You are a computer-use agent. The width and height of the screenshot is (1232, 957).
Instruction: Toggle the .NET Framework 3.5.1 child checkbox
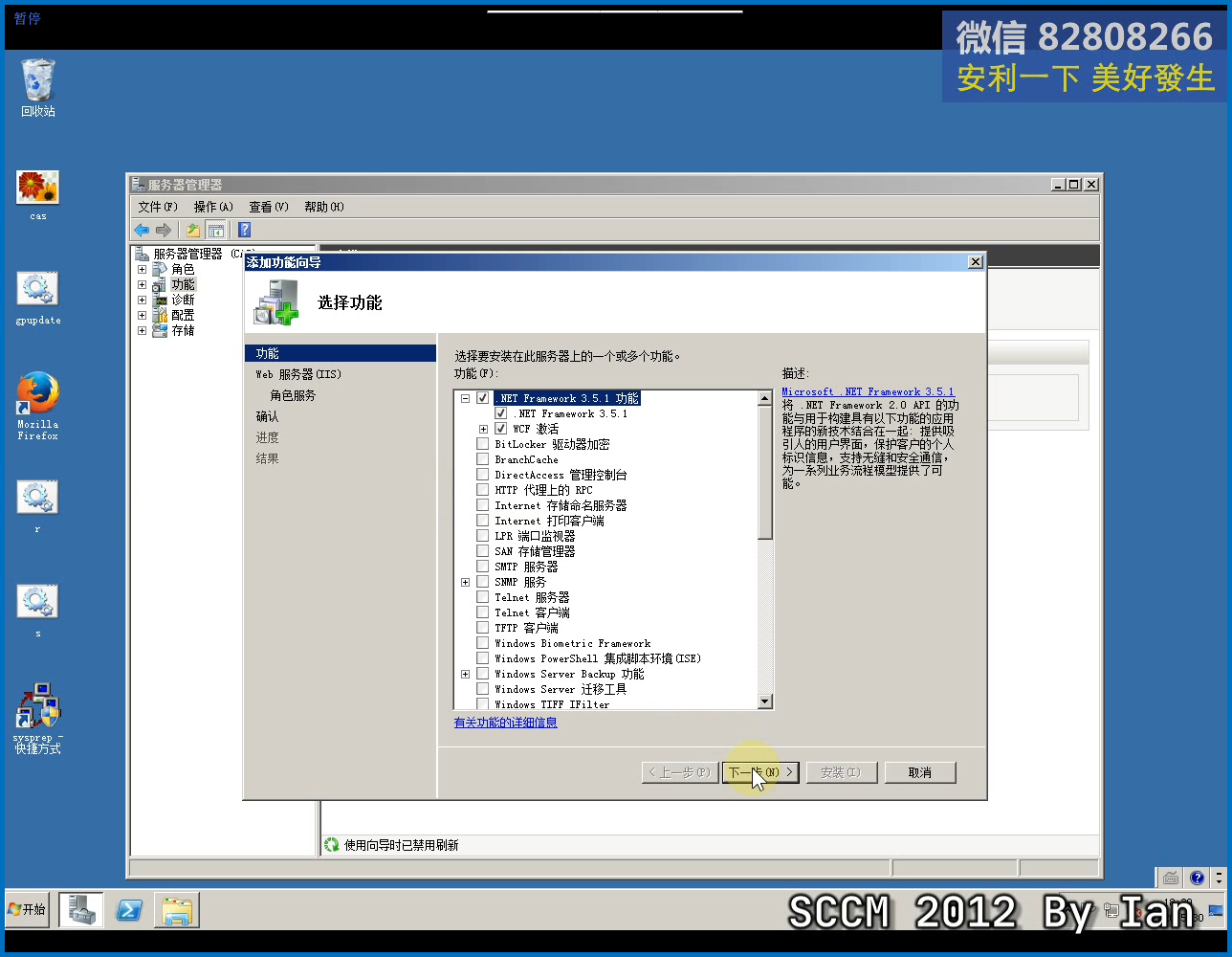coord(500,413)
